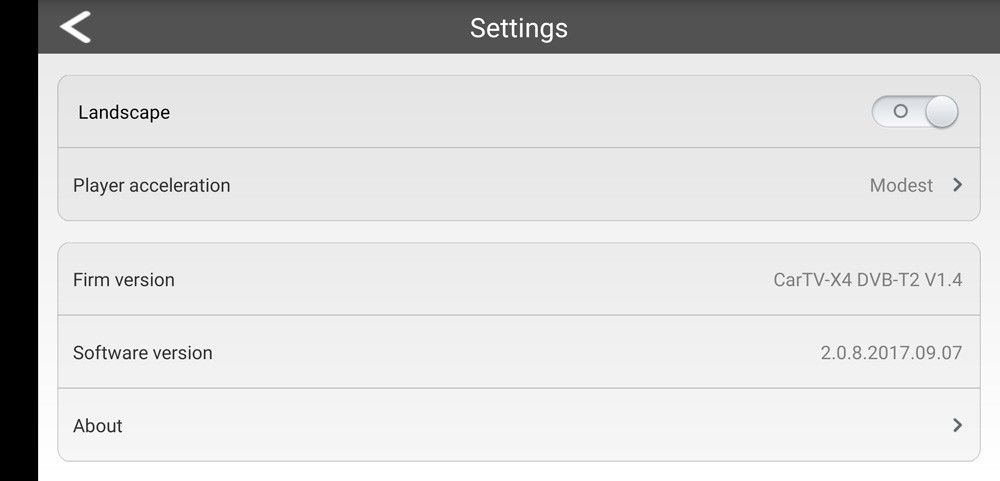Open About using its right chevron
This screenshot has width=1000, height=481.
click(x=957, y=425)
